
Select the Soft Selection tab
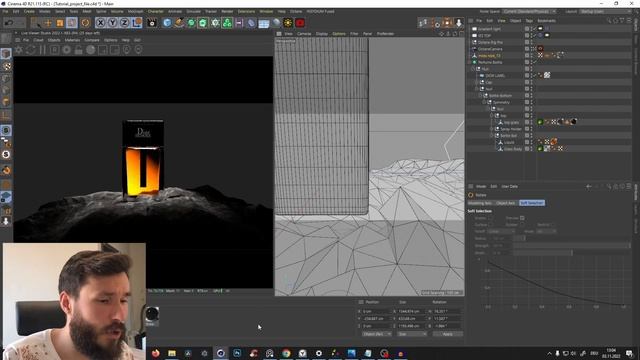pyautogui.click(x=532, y=203)
